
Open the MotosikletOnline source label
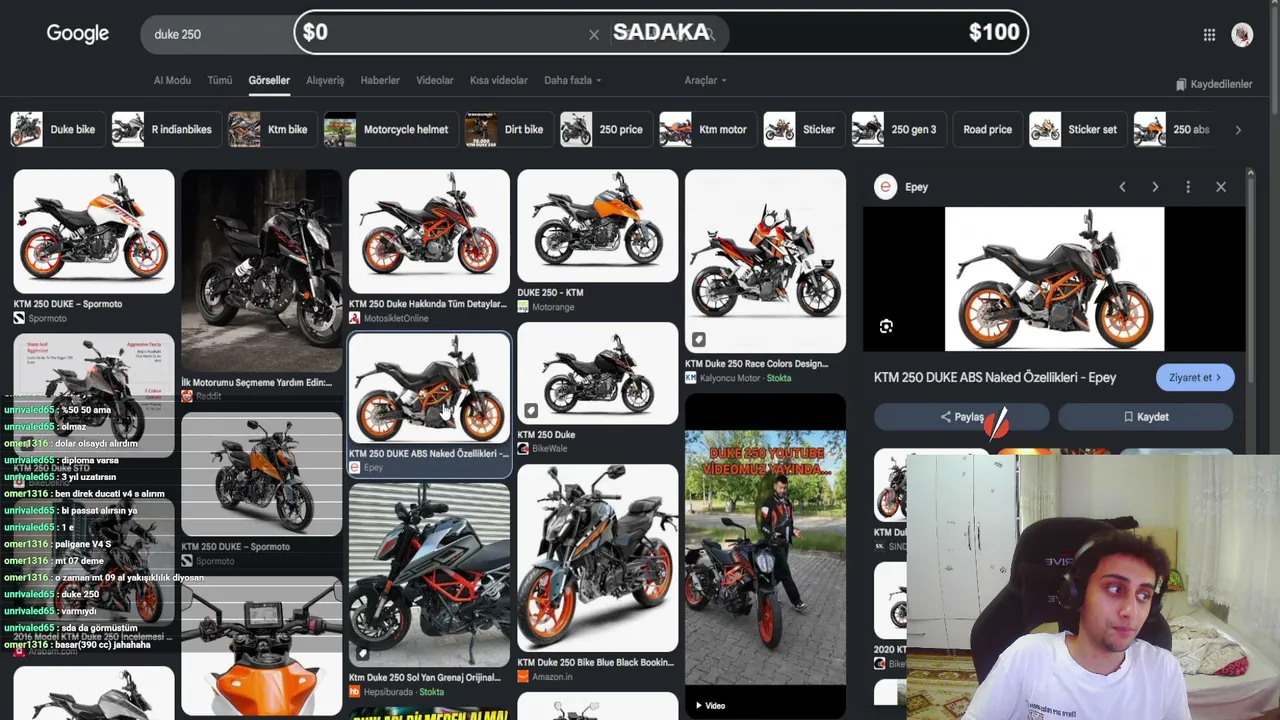[x=389, y=318]
